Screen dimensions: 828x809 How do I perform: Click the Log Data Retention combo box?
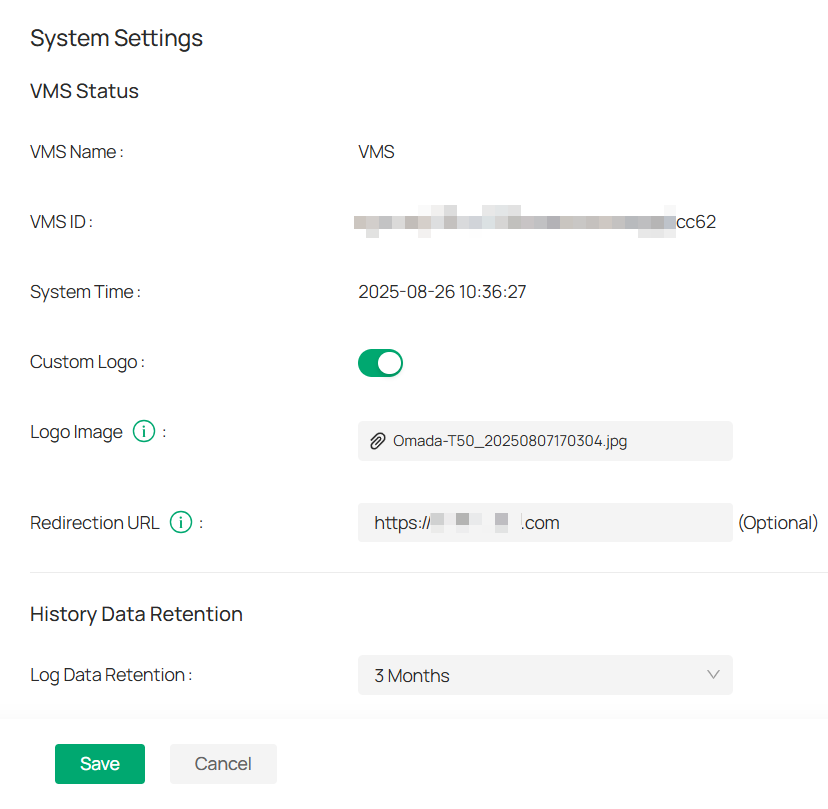(x=545, y=675)
